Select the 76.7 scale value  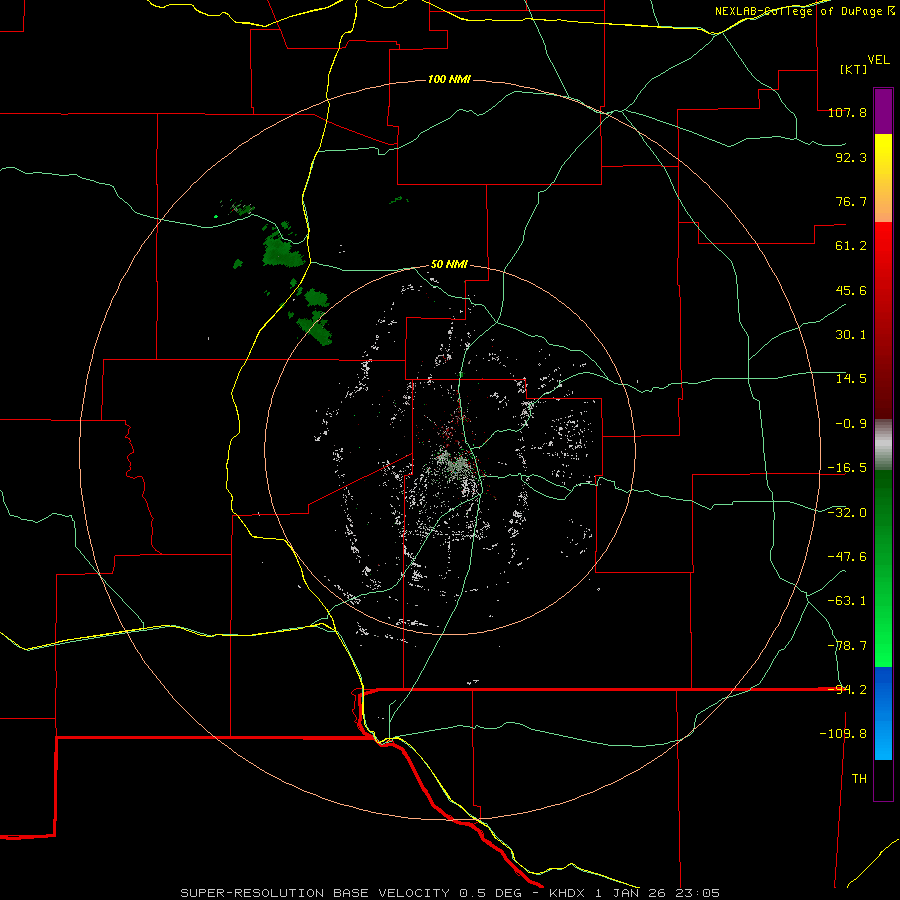pos(851,201)
